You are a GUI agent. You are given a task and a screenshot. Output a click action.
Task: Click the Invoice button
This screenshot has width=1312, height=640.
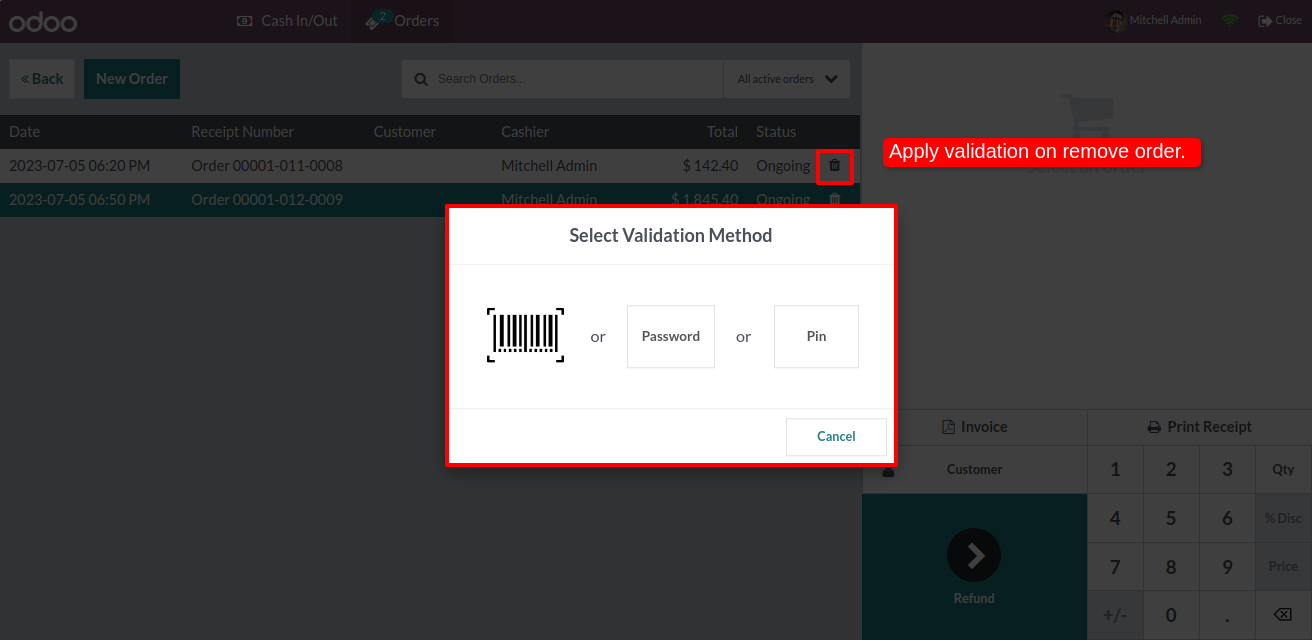click(x=975, y=427)
